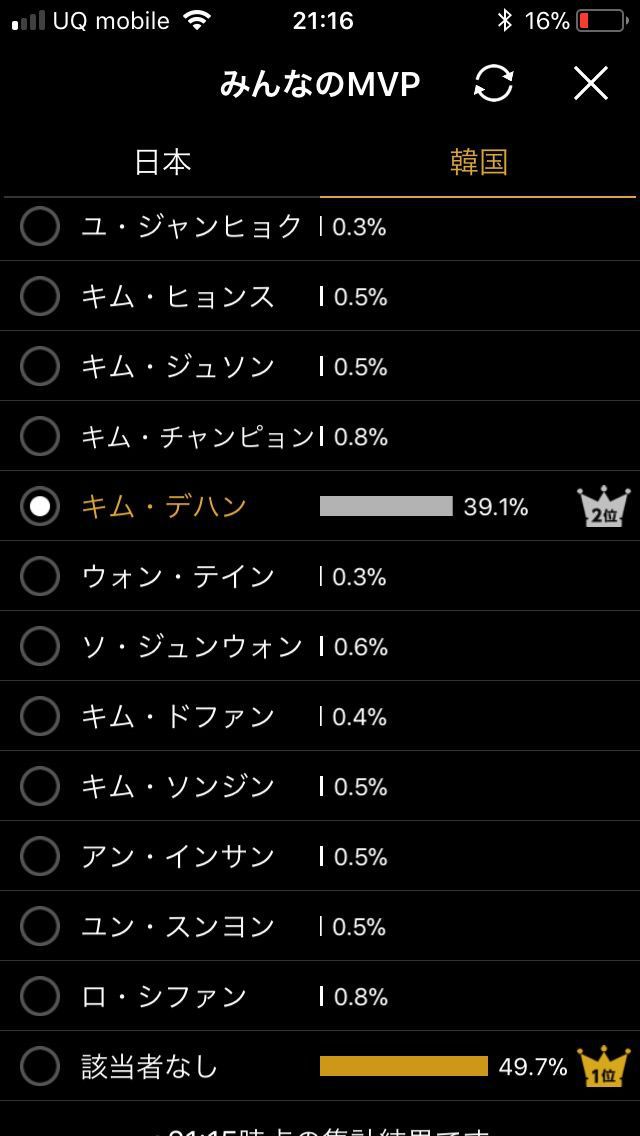Tap the gold 49.7% vote bar

(x=404, y=1066)
